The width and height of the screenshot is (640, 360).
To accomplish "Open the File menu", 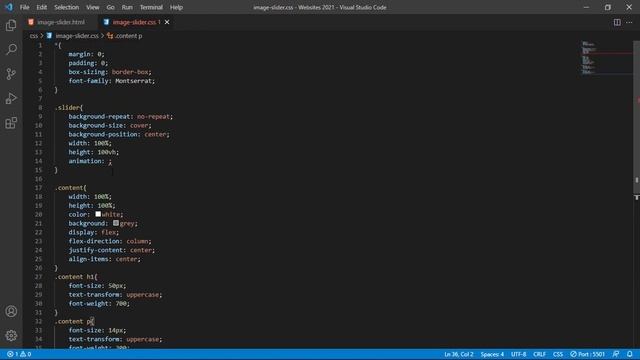I will (24, 7).
